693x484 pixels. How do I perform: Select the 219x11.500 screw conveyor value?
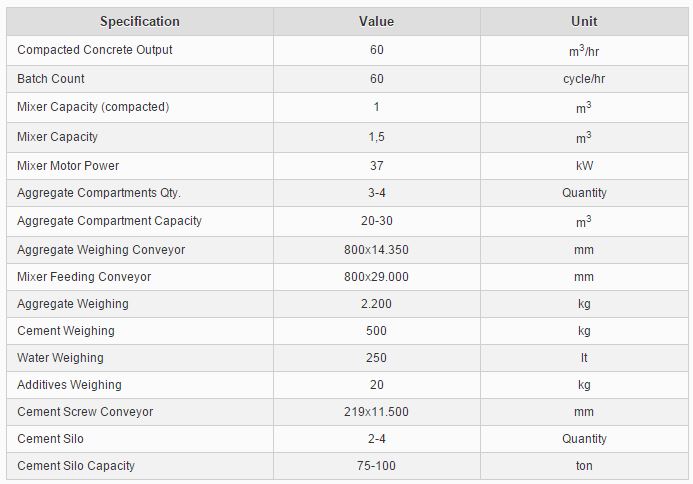pos(376,412)
